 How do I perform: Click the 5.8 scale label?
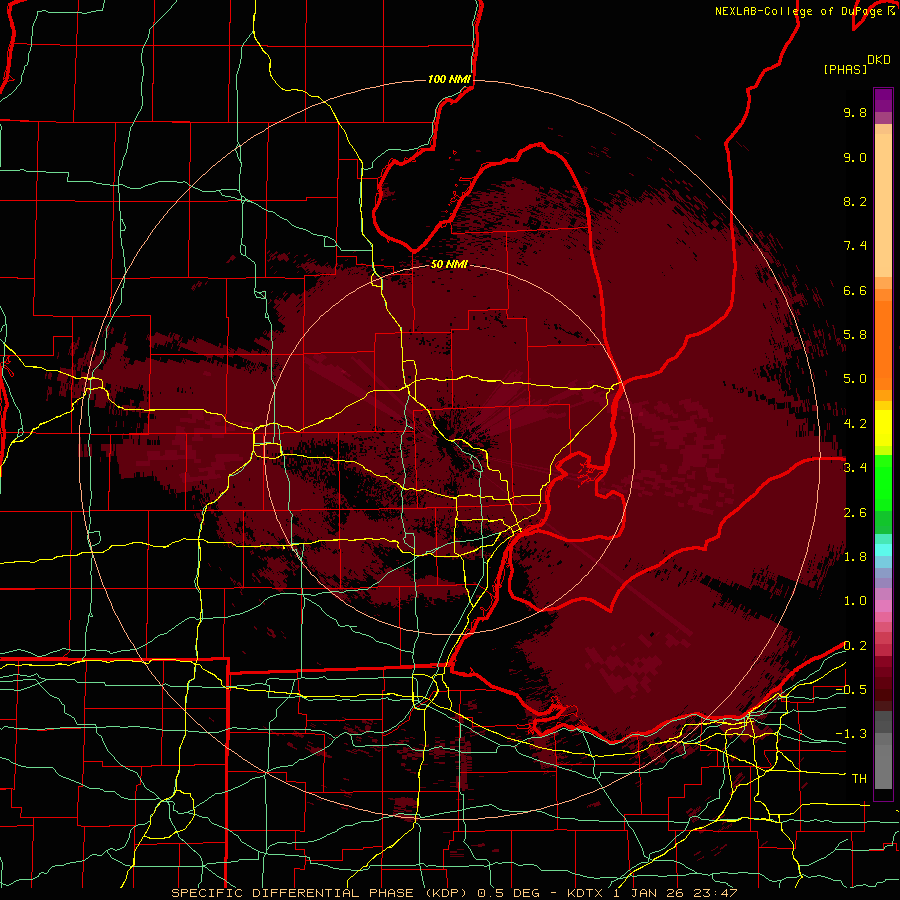(855, 335)
